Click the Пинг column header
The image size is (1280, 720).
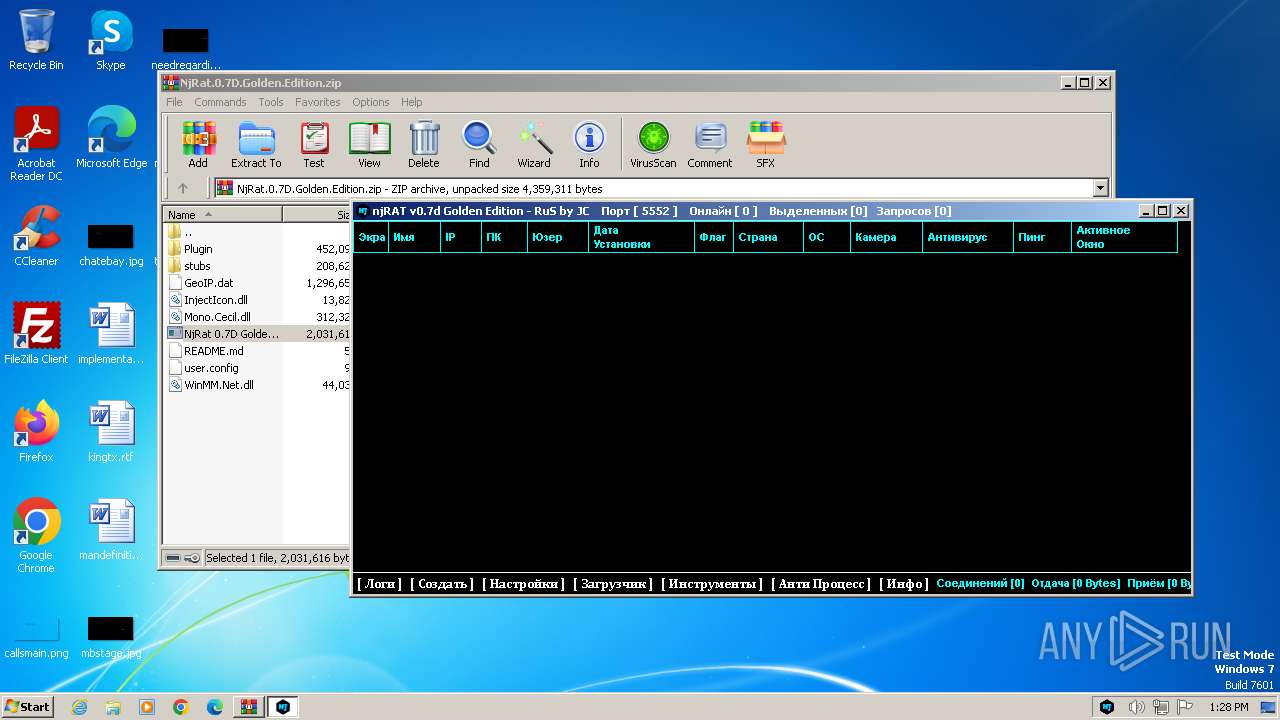(x=1043, y=237)
